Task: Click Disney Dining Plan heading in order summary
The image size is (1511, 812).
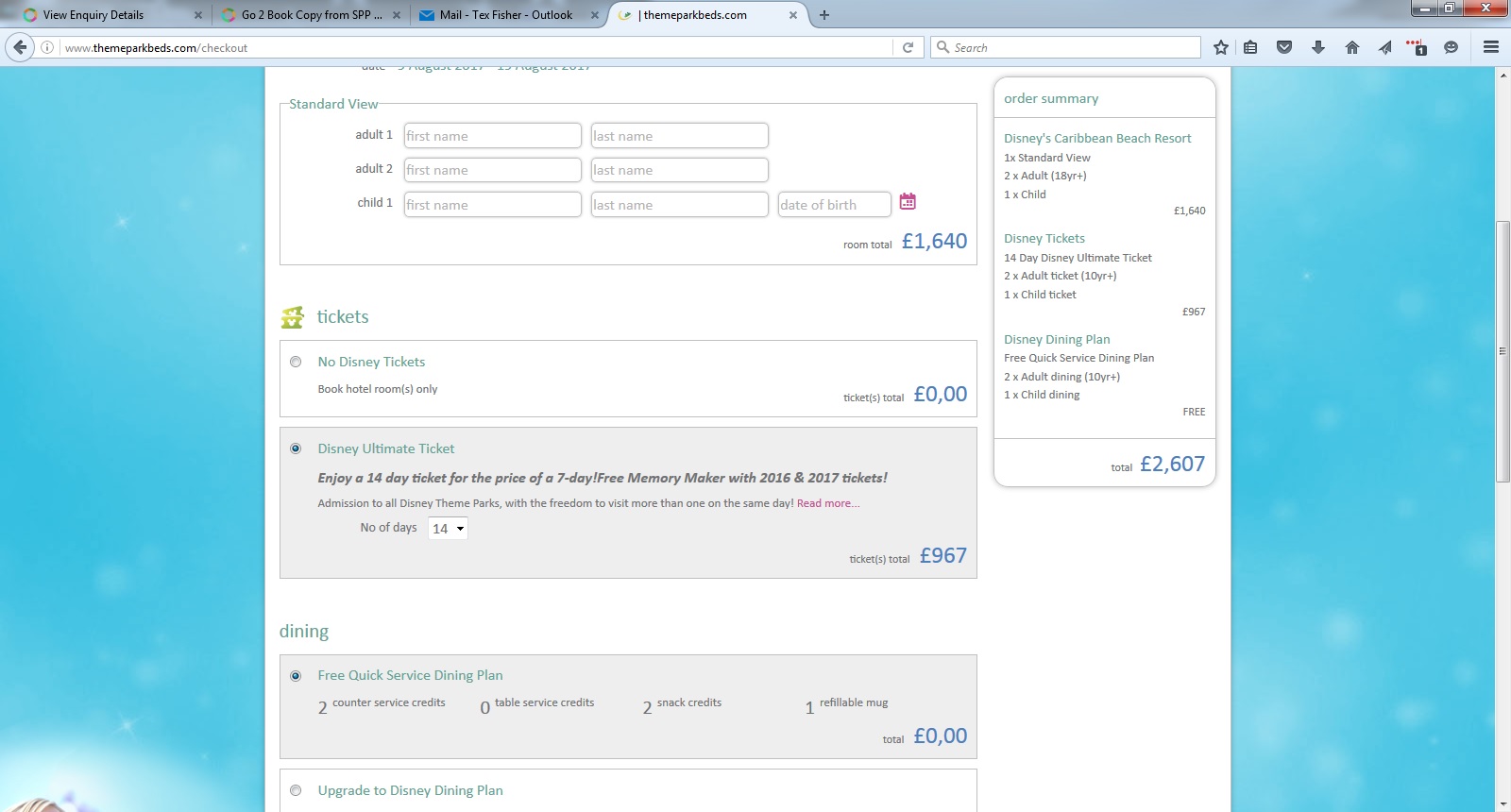Action: [x=1057, y=340]
